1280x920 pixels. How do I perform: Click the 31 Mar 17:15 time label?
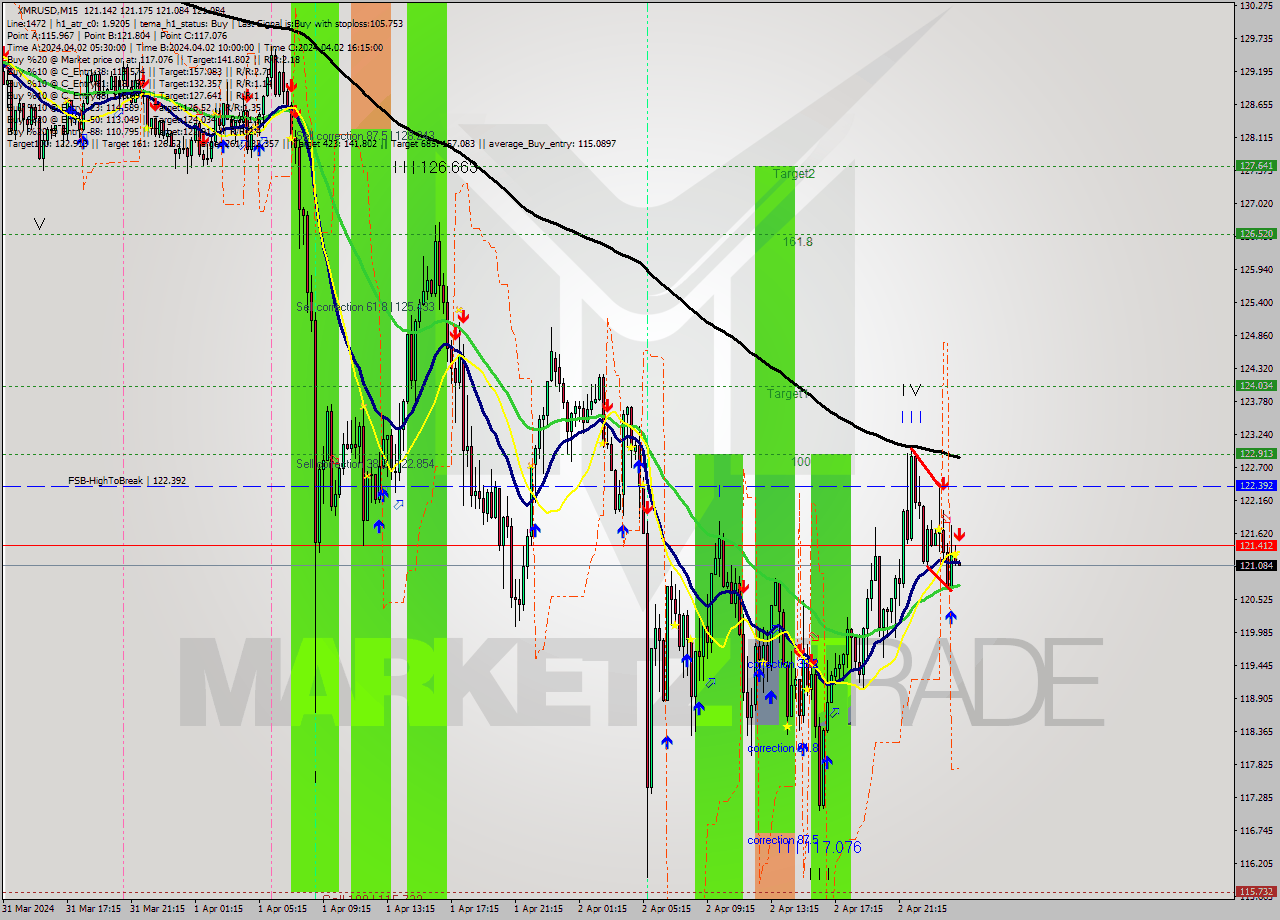pyautogui.click(x=94, y=909)
